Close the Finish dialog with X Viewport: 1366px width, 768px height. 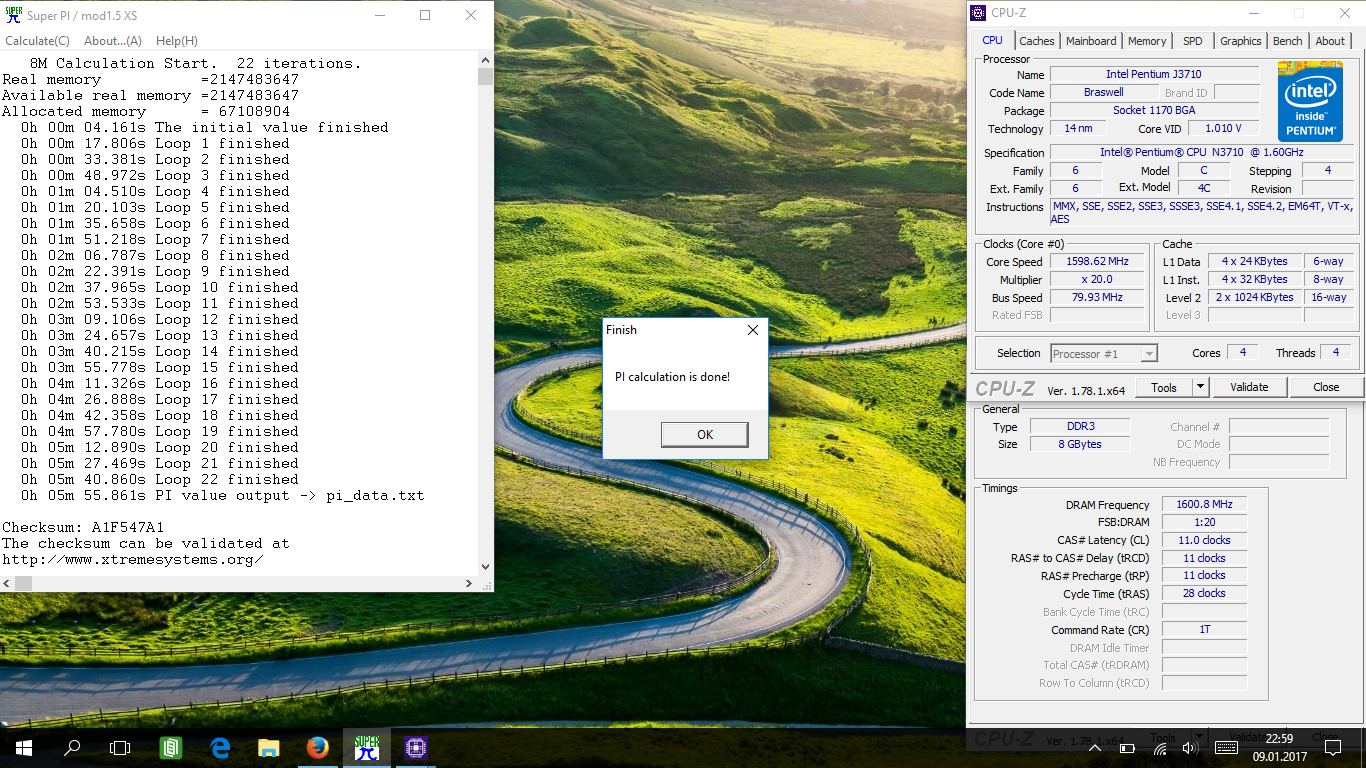(753, 330)
